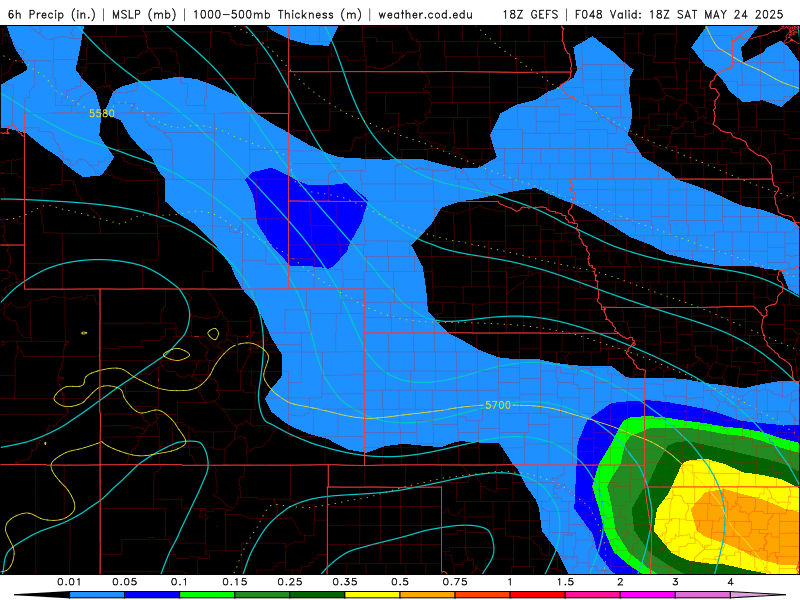Select the orange 0.5–0.75 legend swatch
The width and height of the screenshot is (800, 600).
[428, 595]
